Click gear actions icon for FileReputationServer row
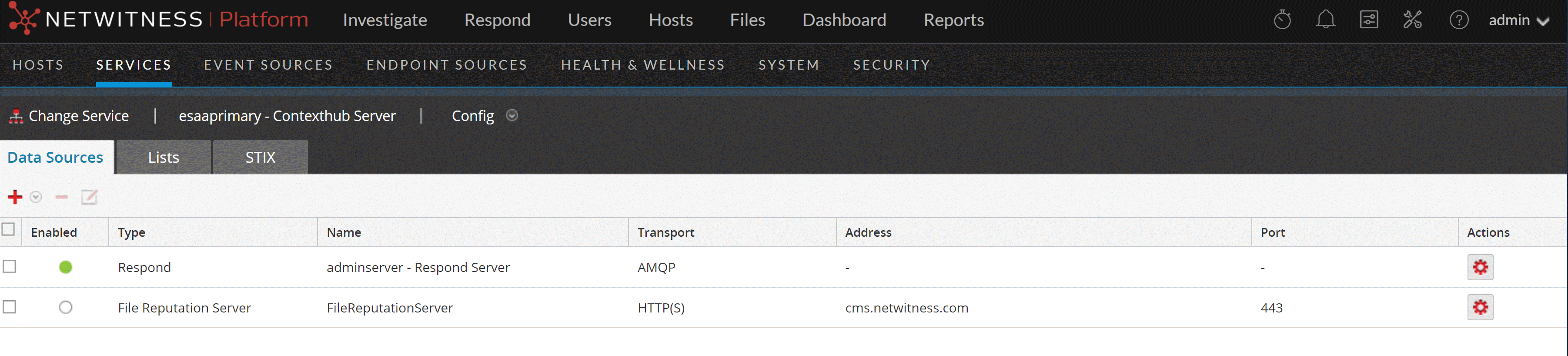 click(1480, 308)
